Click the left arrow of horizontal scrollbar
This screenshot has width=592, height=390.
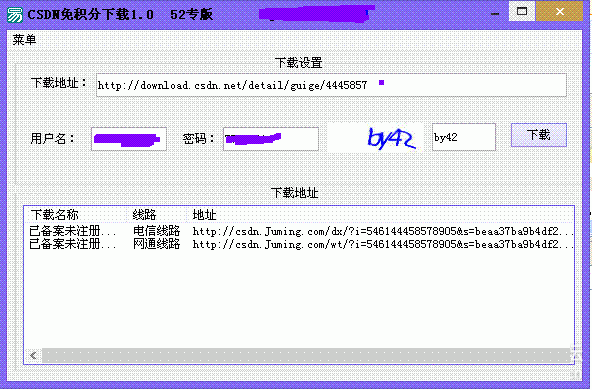point(34,355)
